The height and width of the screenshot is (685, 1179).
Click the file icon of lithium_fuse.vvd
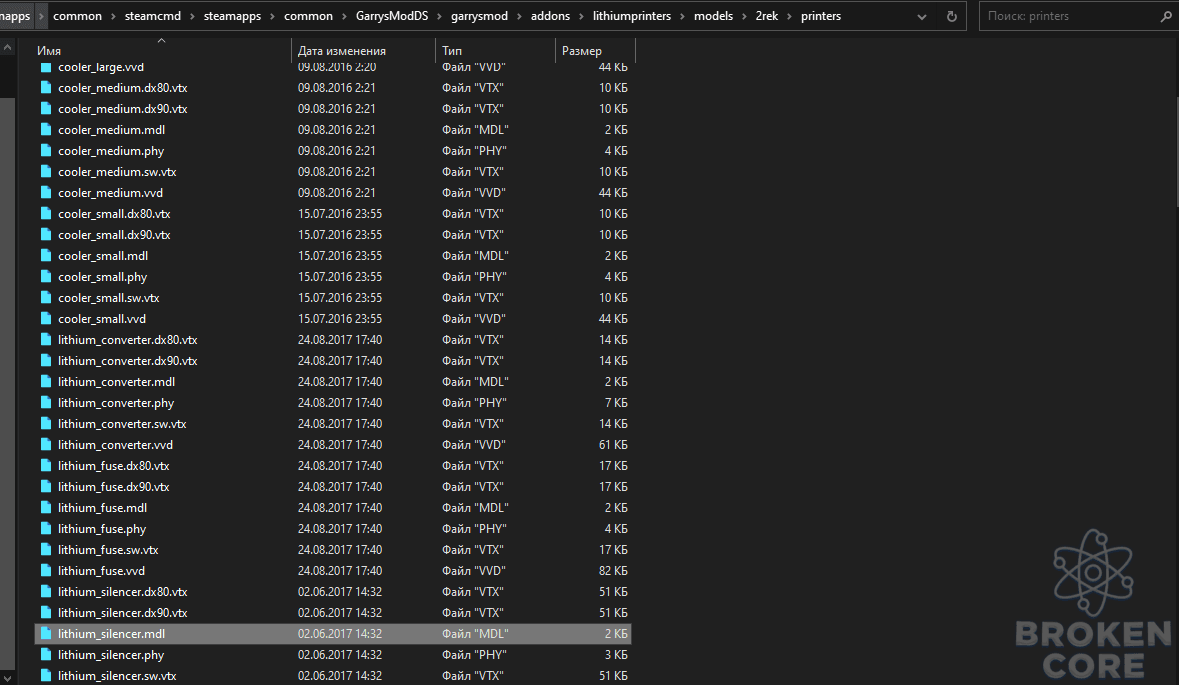pyautogui.click(x=46, y=571)
